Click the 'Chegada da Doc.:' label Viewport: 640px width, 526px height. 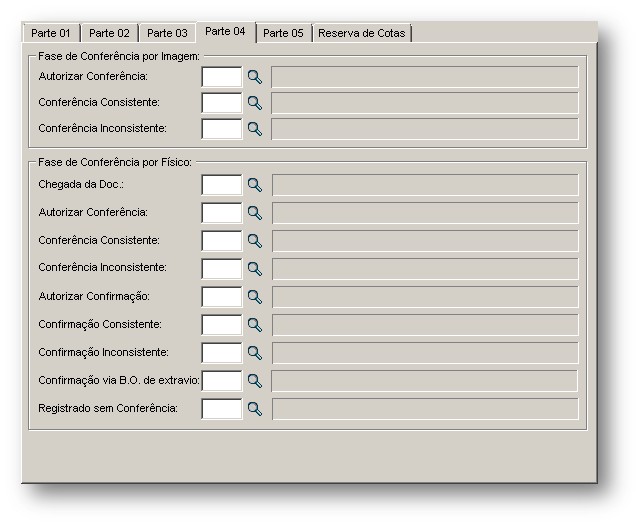point(81,184)
